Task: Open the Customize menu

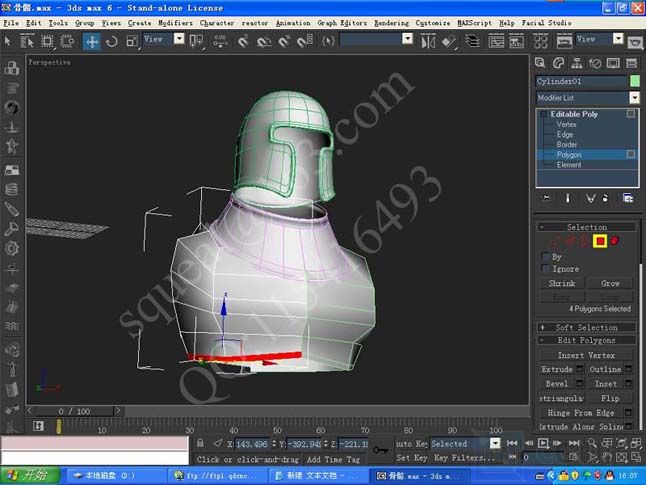Action: click(433, 23)
